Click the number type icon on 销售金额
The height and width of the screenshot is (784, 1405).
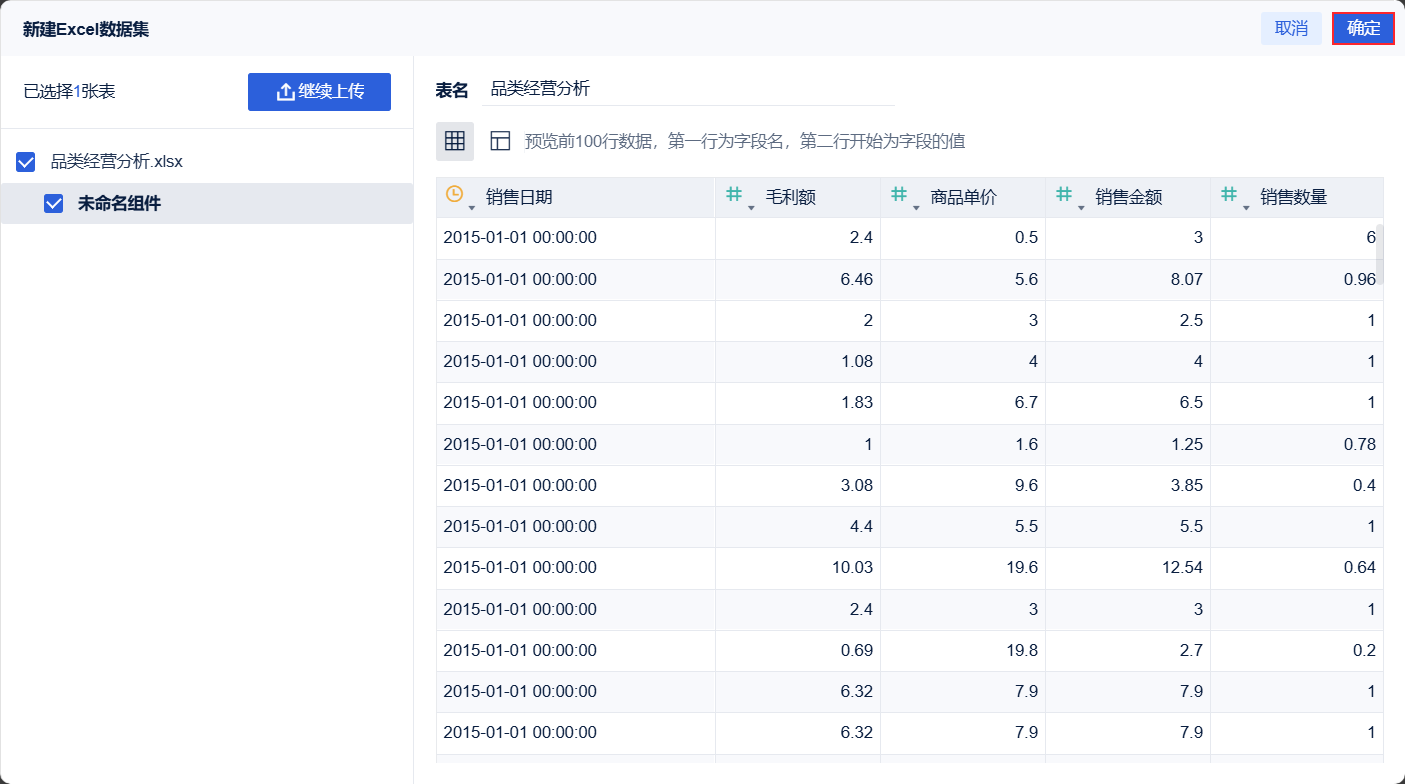pyautogui.click(x=1064, y=195)
